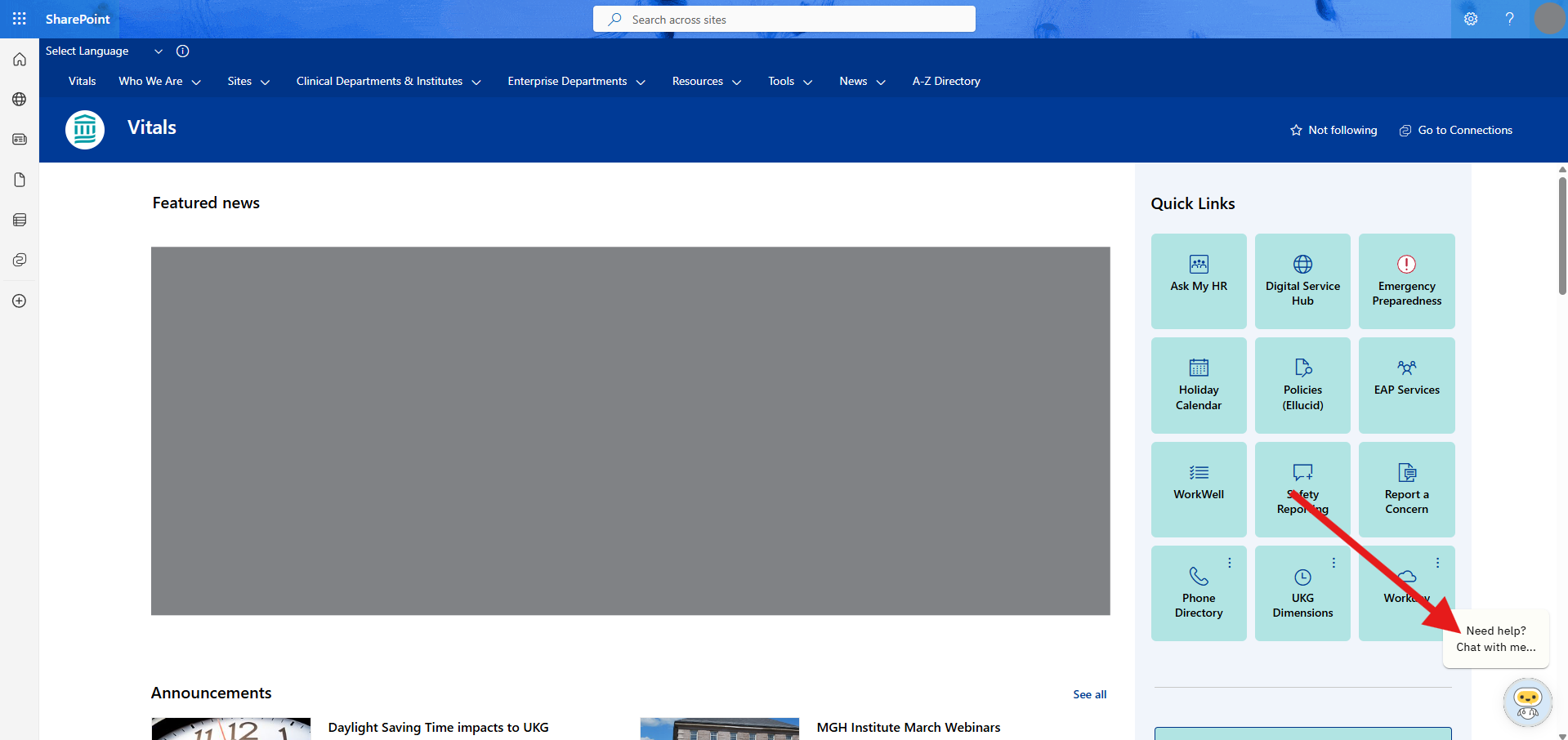The image size is (1568, 740).
Task: Click the help question mark icon
Action: point(1509,19)
